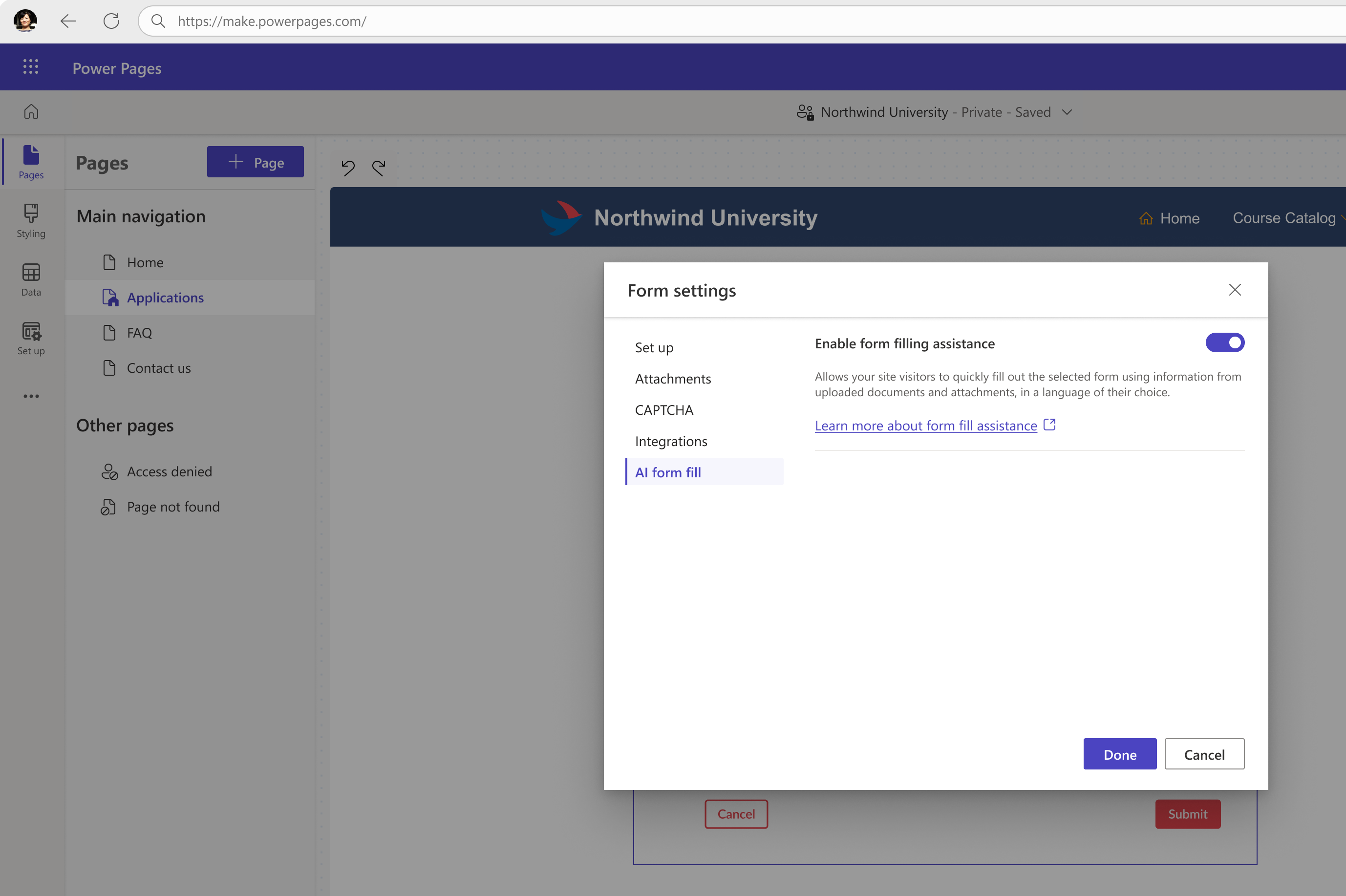Toggle the Applications page visibility
1346x896 pixels.
[109, 297]
